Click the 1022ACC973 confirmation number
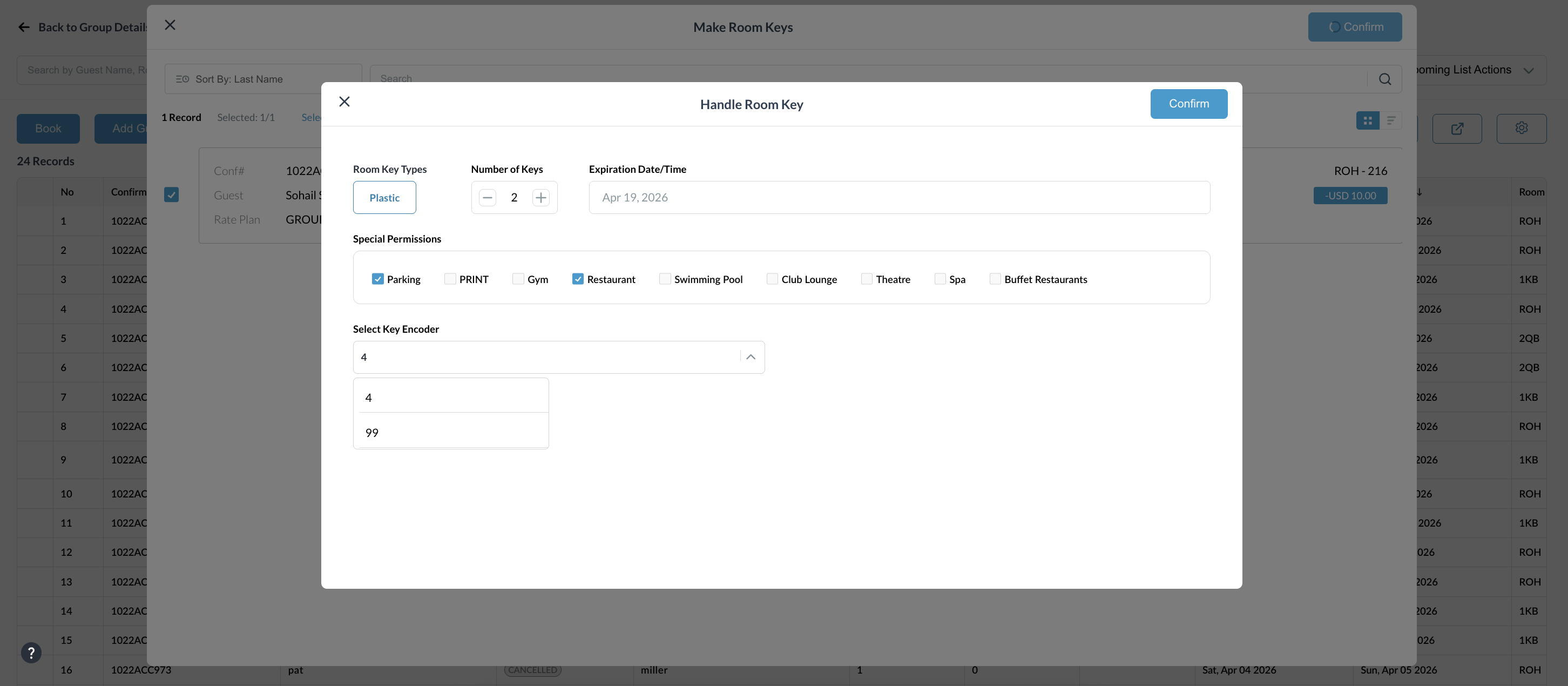 [x=140, y=670]
